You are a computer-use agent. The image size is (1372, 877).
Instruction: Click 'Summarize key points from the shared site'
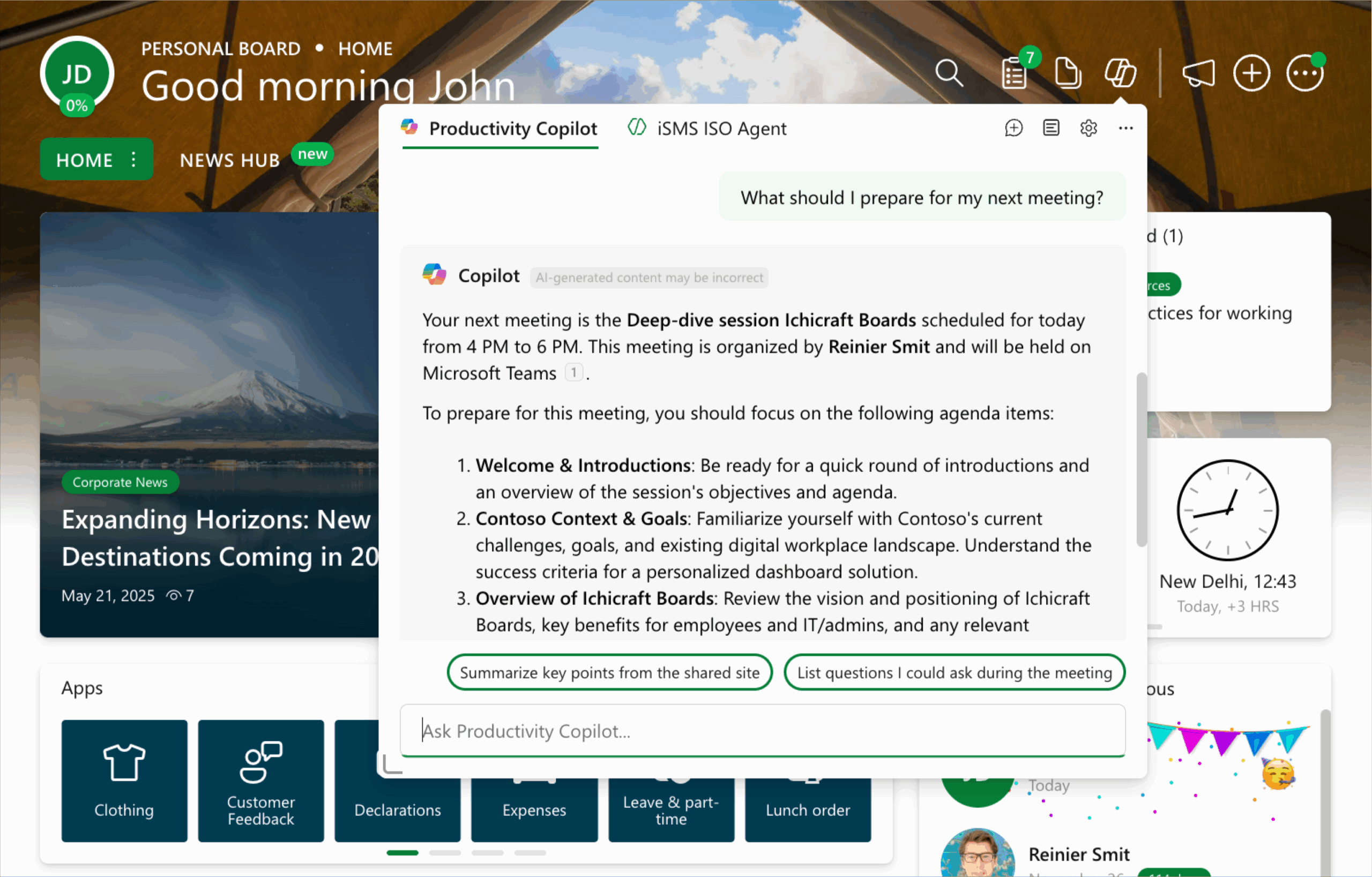point(609,672)
